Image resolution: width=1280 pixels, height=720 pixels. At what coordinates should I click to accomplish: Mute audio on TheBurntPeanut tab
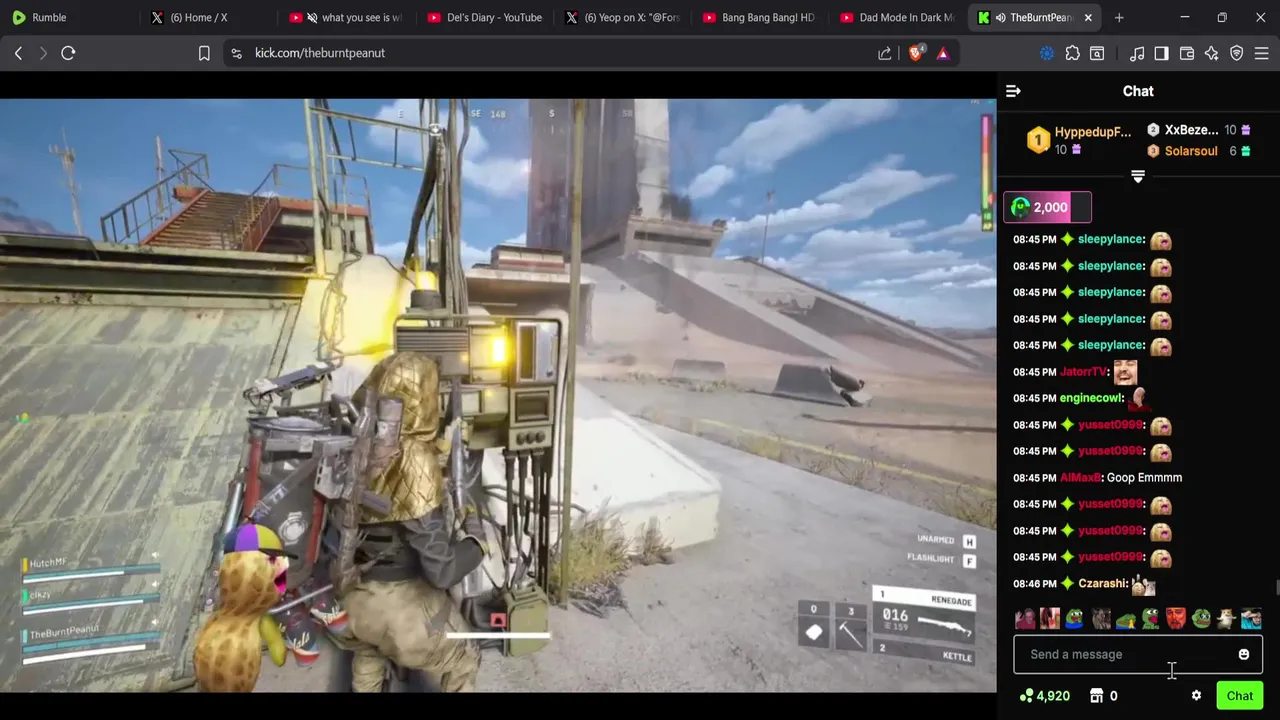tap(1000, 17)
